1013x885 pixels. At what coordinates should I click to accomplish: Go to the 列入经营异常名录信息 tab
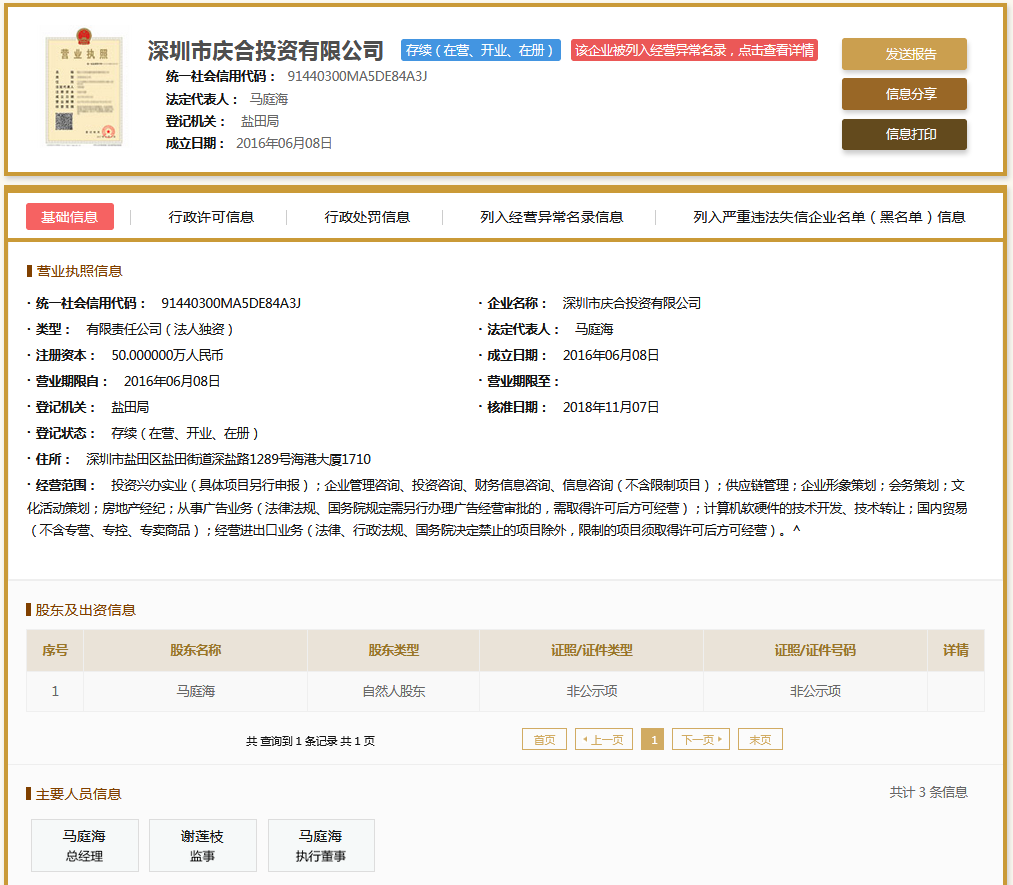pyautogui.click(x=551, y=217)
